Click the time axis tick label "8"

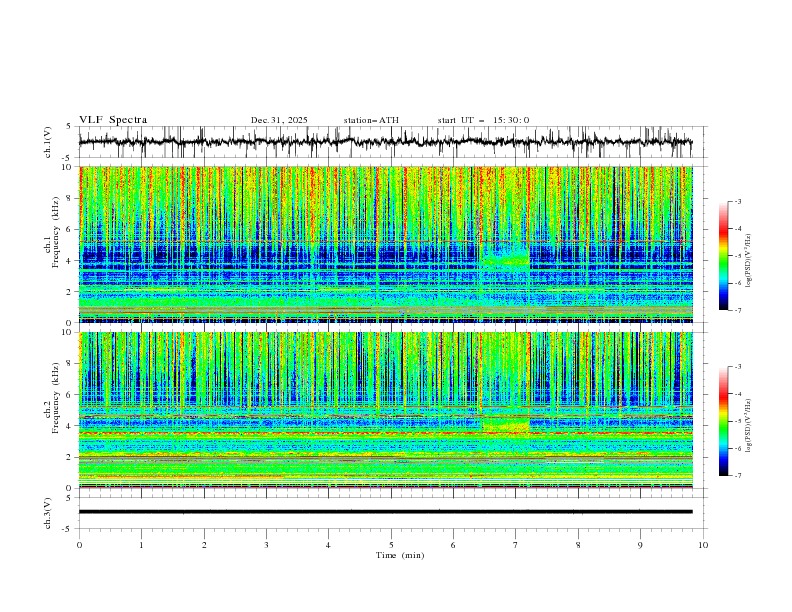(578, 545)
